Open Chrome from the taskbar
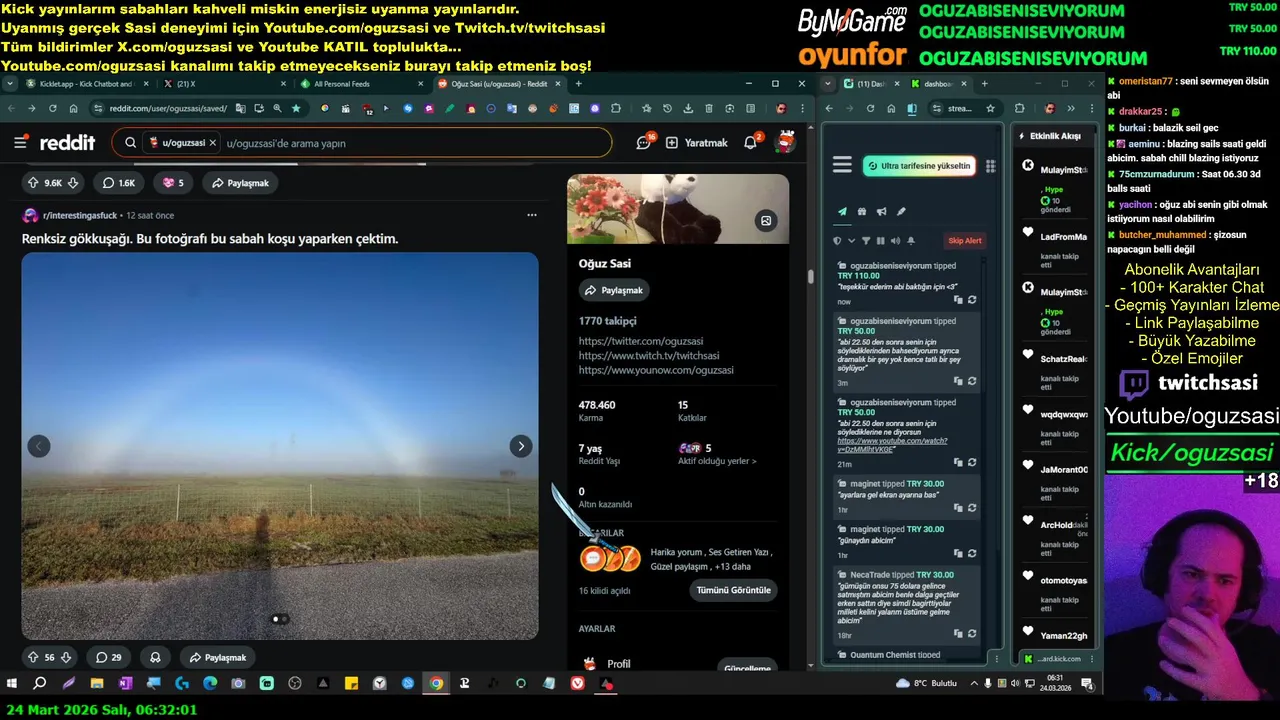The height and width of the screenshot is (720, 1280). click(x=436, y=684)
